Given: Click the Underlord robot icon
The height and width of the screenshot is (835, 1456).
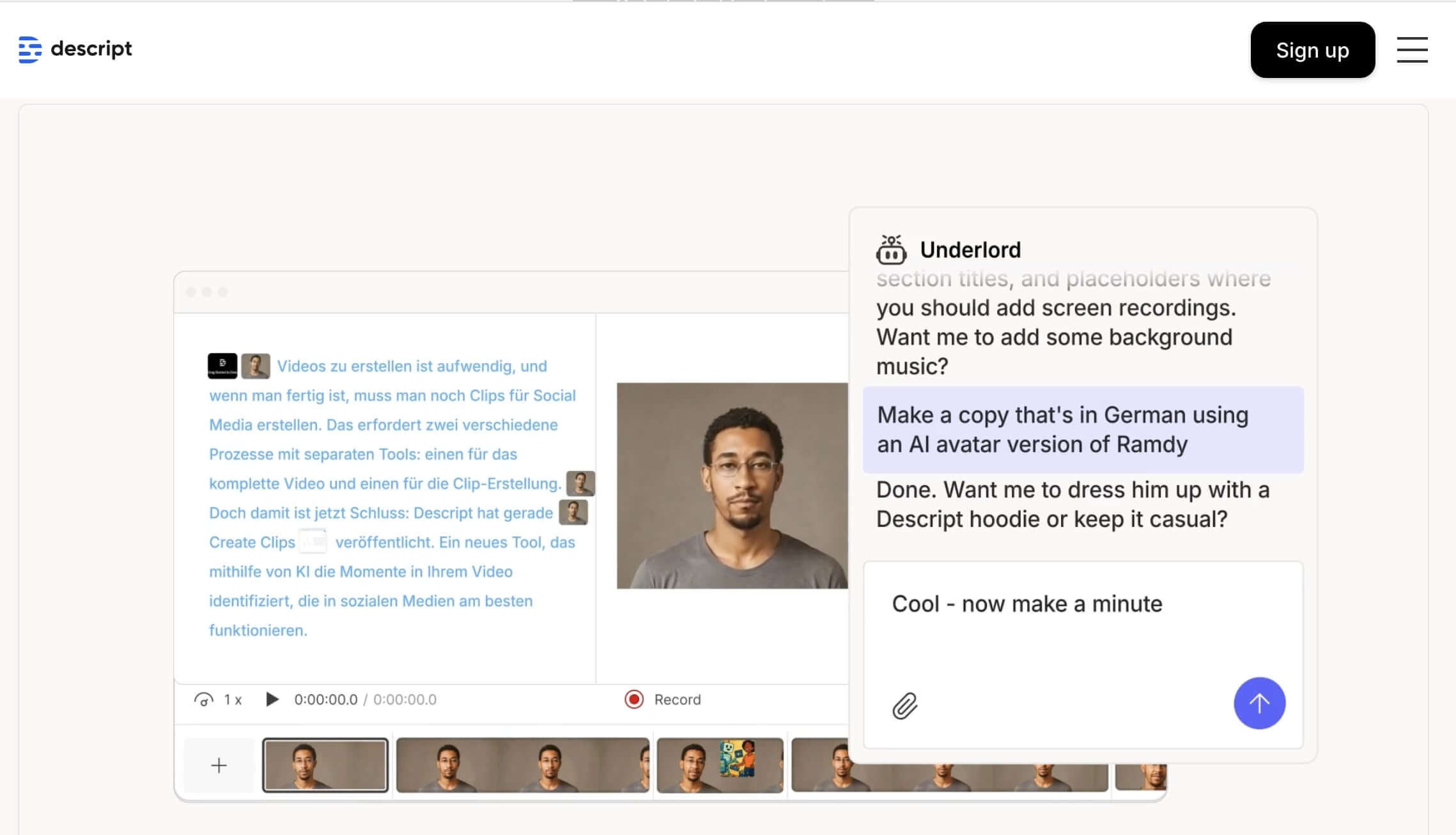Looking at the screenshot, I should 891,249.
